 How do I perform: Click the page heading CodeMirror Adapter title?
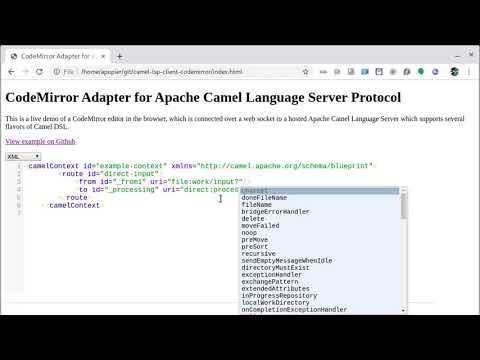[203, 97]
